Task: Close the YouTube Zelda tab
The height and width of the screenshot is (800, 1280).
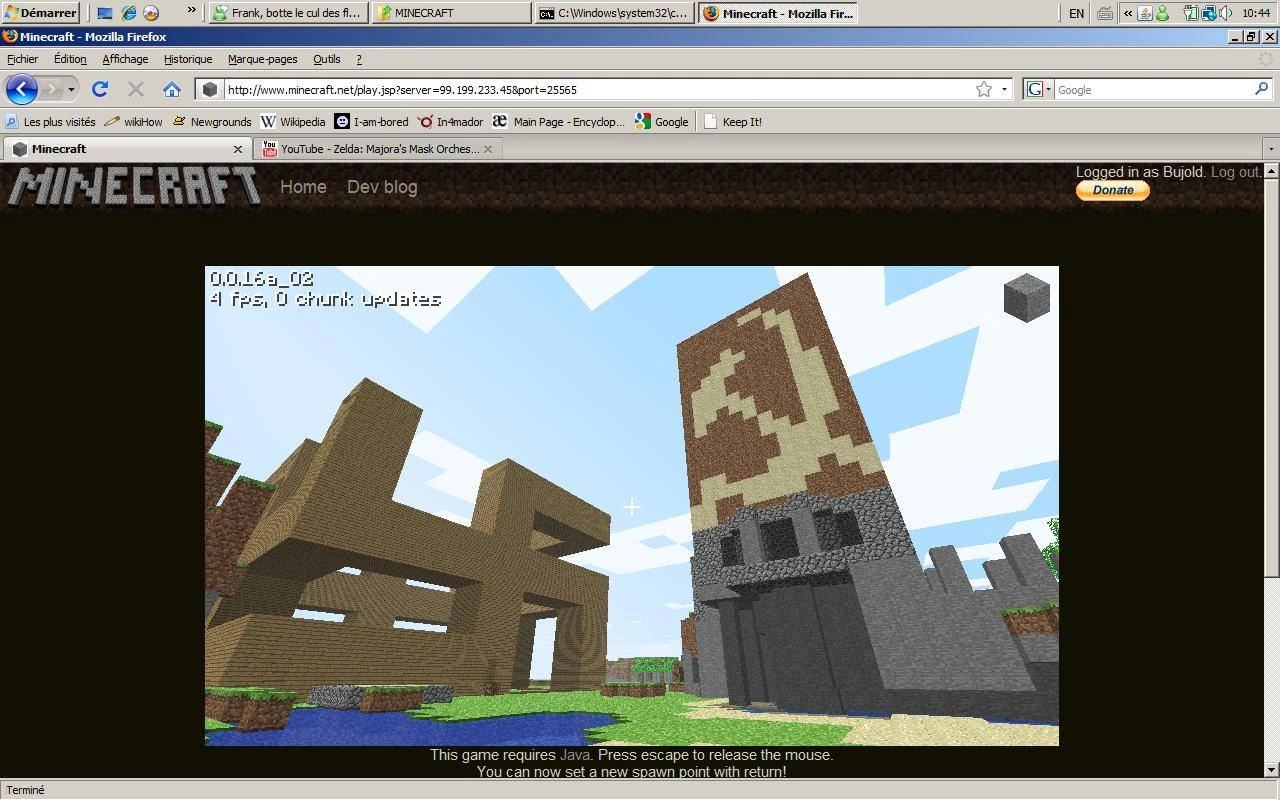Action: click(x=488, y=149)
